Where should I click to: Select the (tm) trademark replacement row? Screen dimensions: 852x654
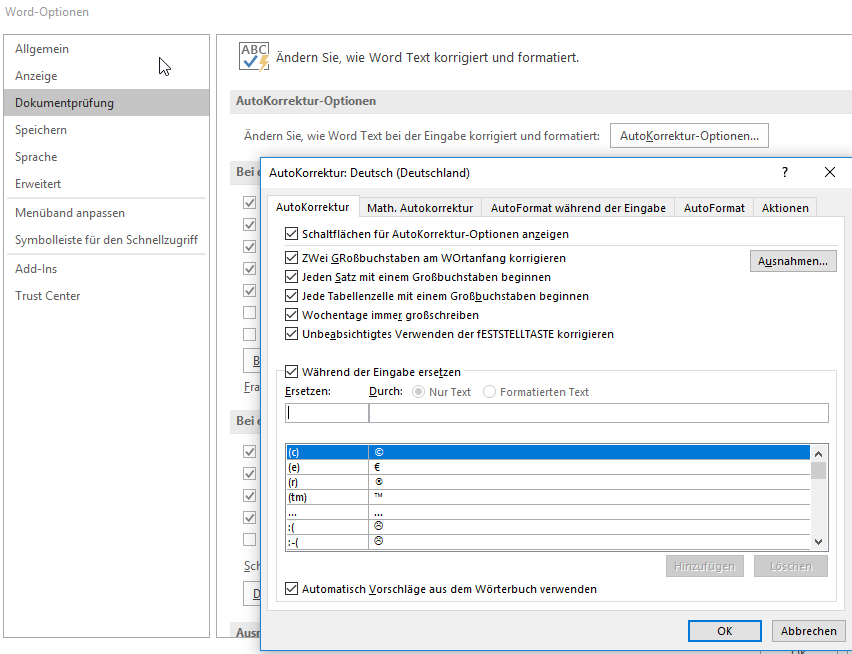pos(548,497)
